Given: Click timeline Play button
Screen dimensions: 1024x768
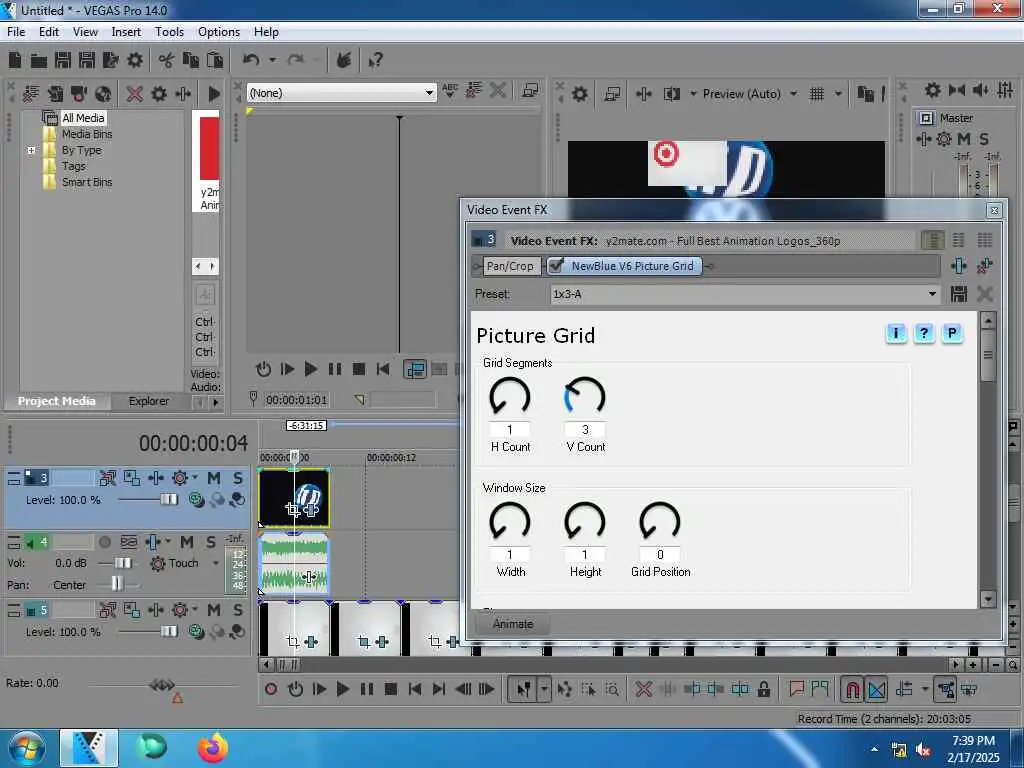Looking at the screenshot, I should click(342, 689).
